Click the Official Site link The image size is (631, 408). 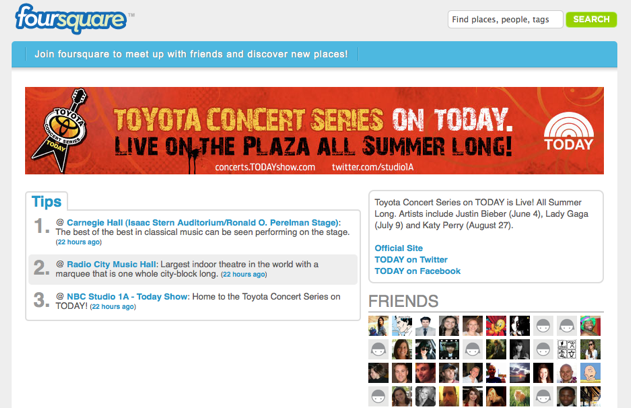(399, 248)
